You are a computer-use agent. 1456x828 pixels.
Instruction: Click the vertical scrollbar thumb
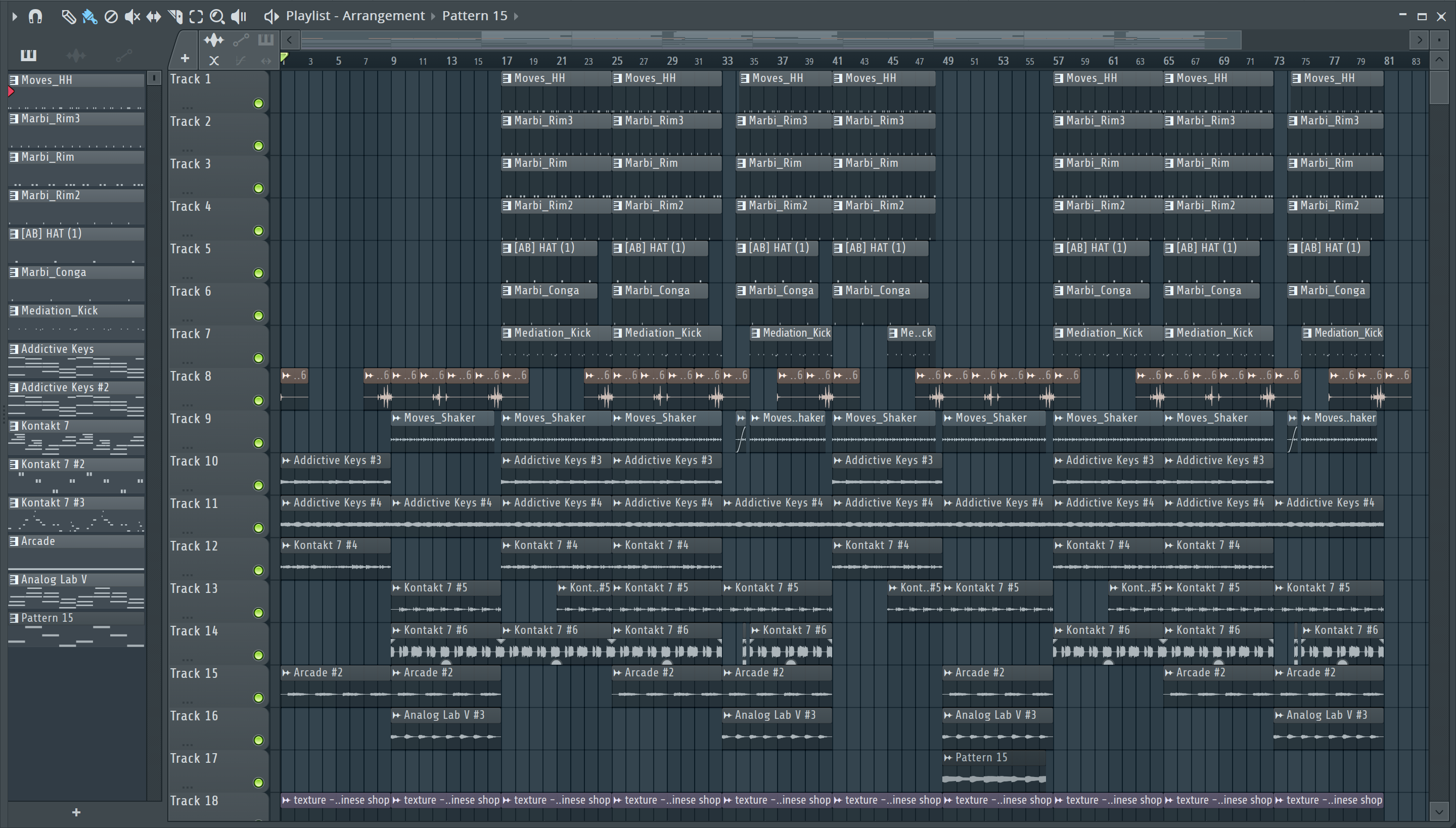tap(1439, 86)
